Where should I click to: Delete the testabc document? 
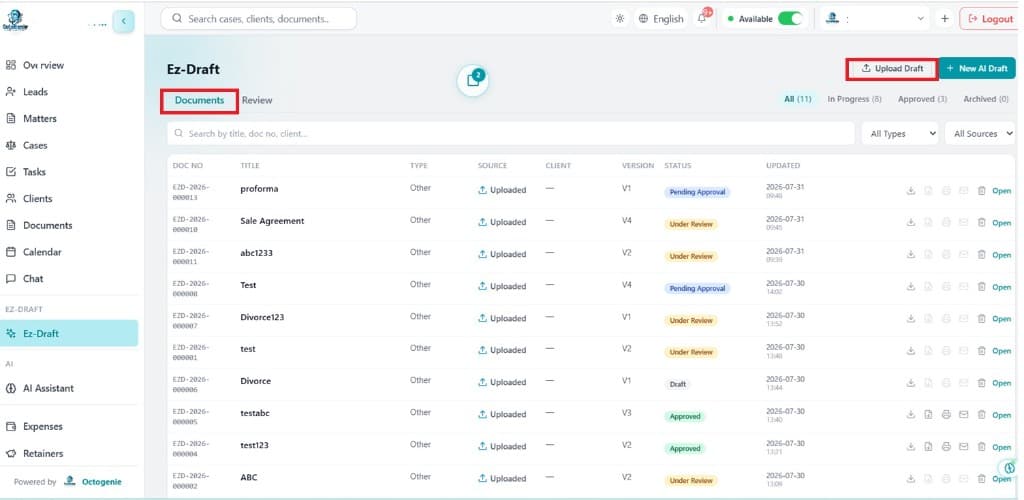pyautogui.click(x=981, y=414)
